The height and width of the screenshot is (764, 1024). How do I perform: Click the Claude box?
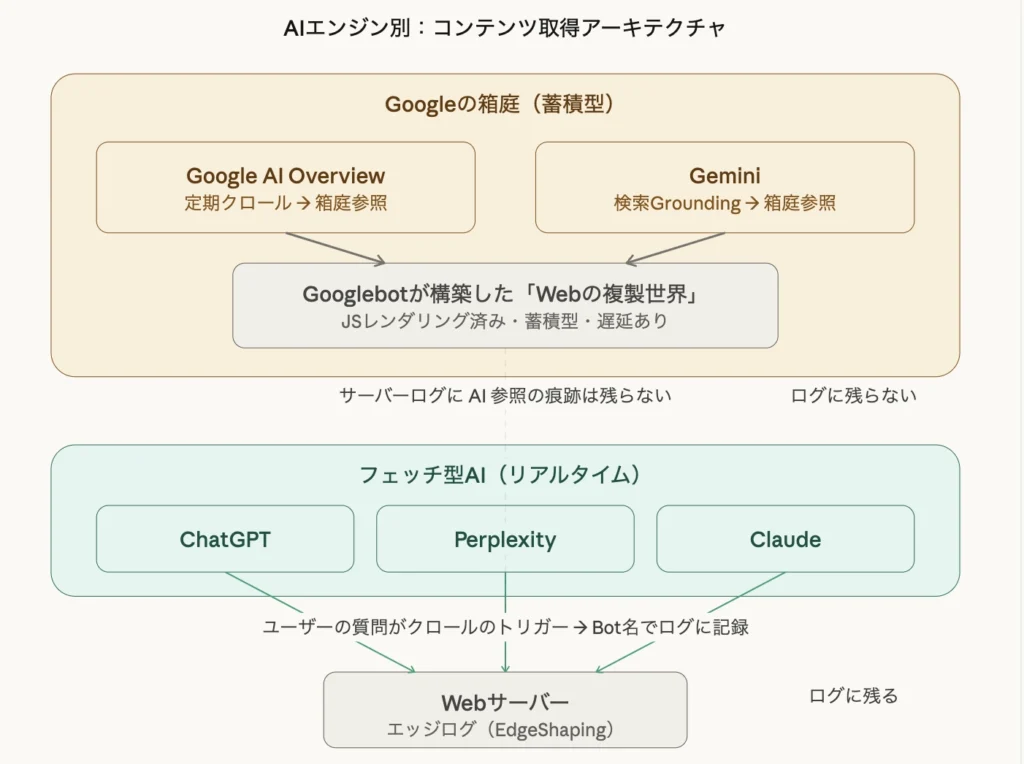[x=785, y=539]
